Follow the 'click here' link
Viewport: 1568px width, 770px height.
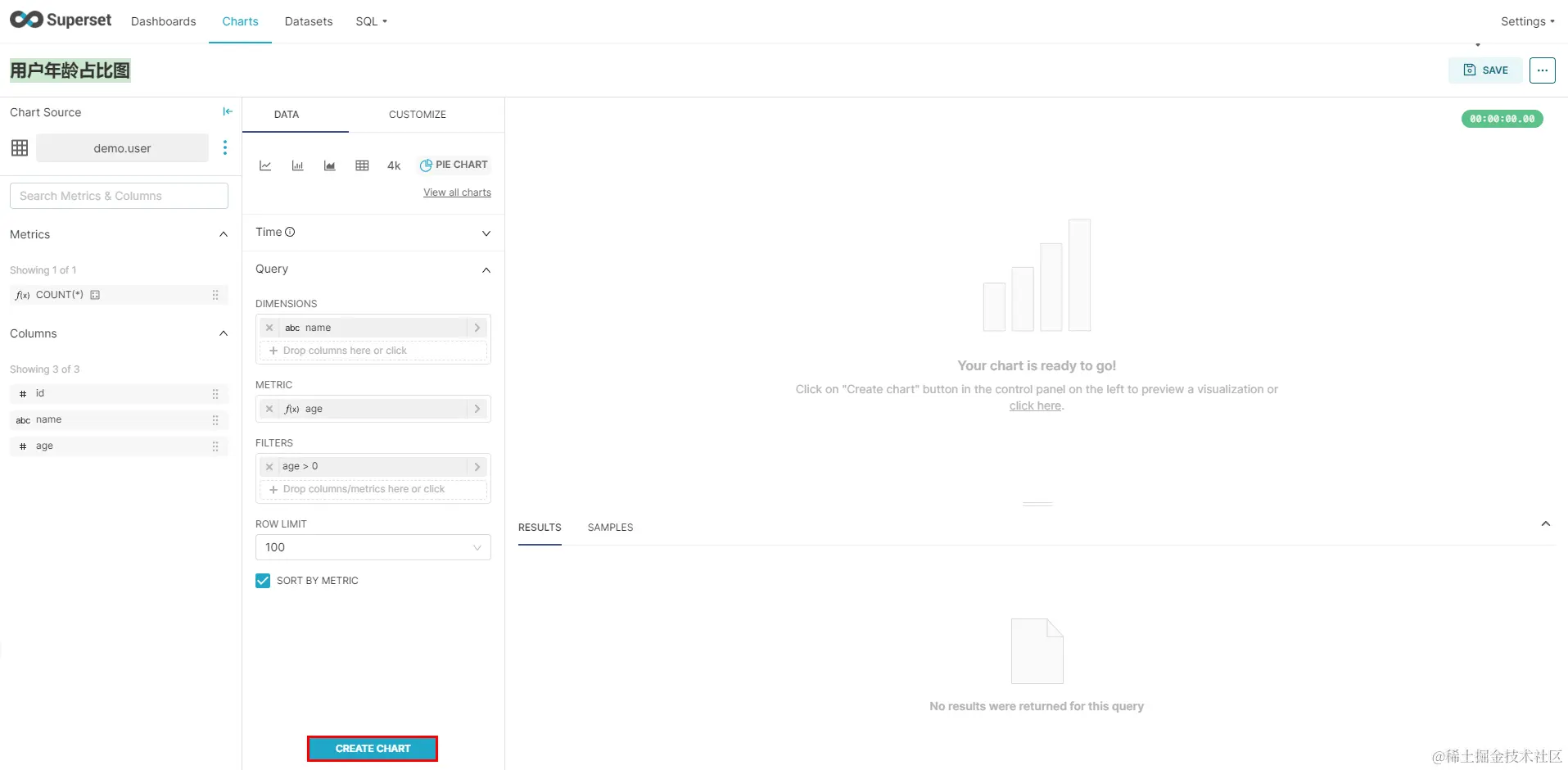pos(1035,405)
